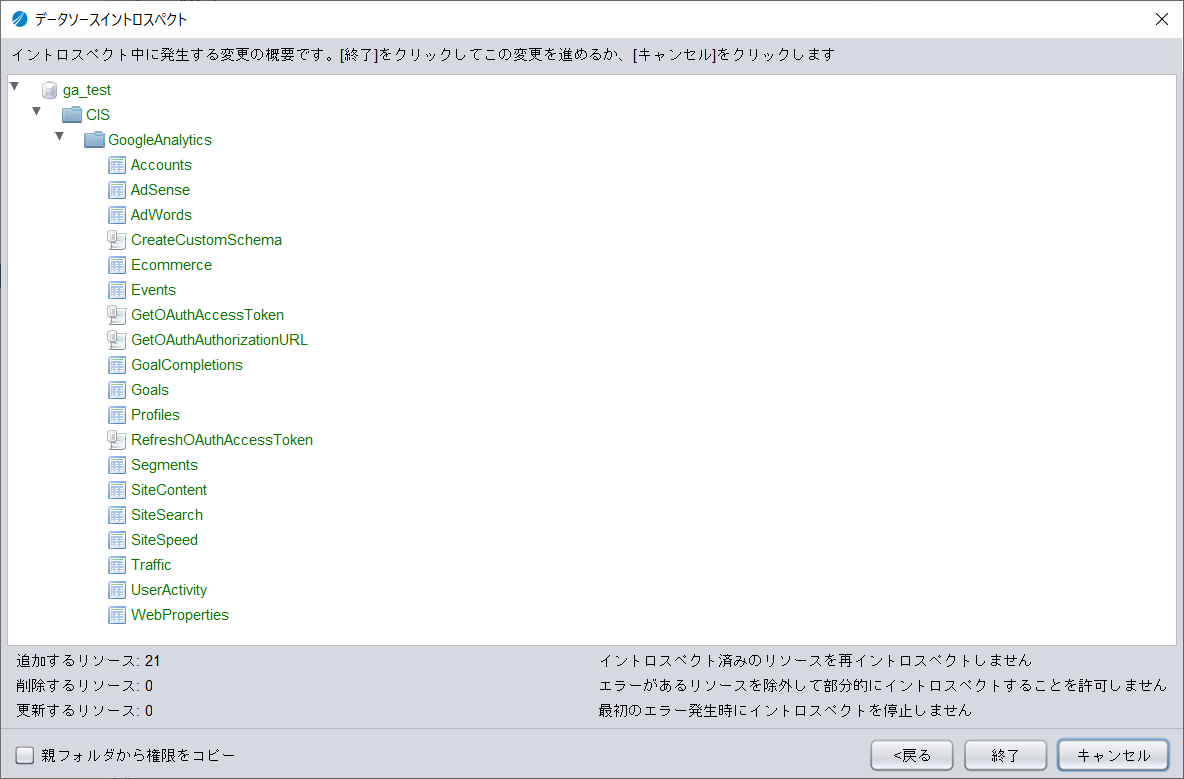The height and width of the screenshot is (779, 1184).
Task: Click the 削除するリソース: 0 summary
Action: point(85,685)
